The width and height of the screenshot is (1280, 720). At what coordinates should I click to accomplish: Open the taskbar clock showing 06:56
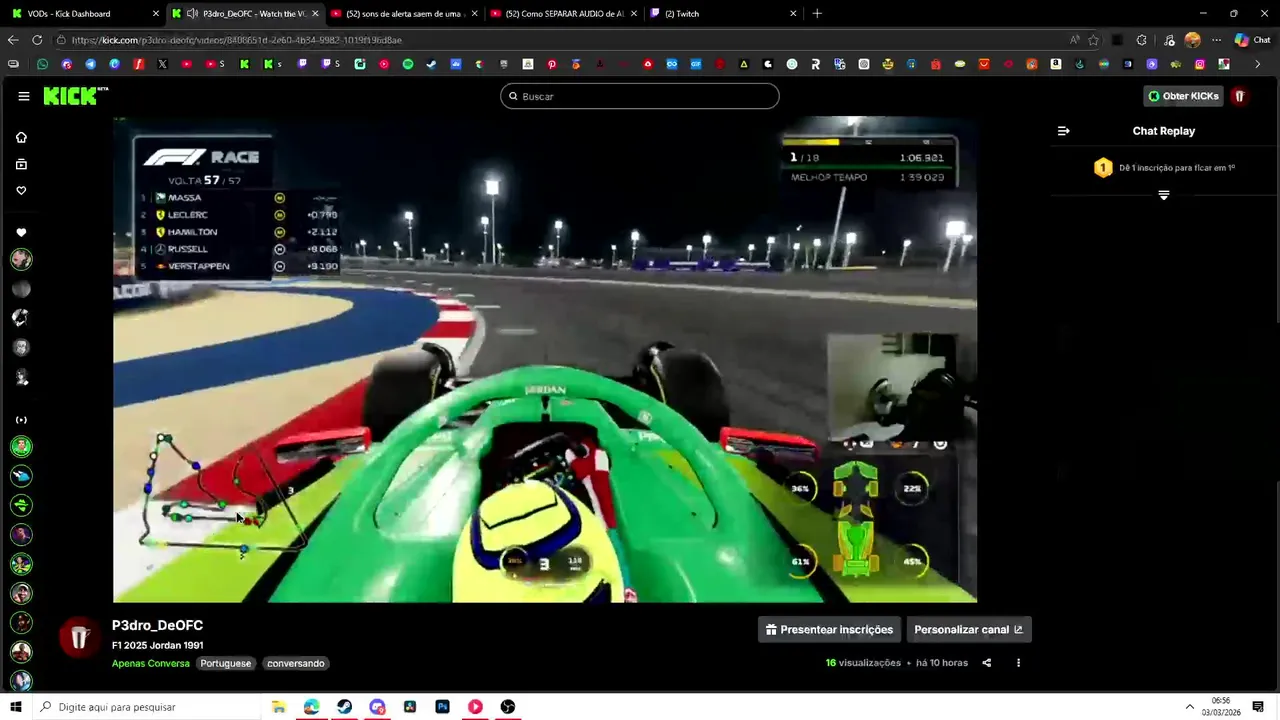tap(1221, 707)
